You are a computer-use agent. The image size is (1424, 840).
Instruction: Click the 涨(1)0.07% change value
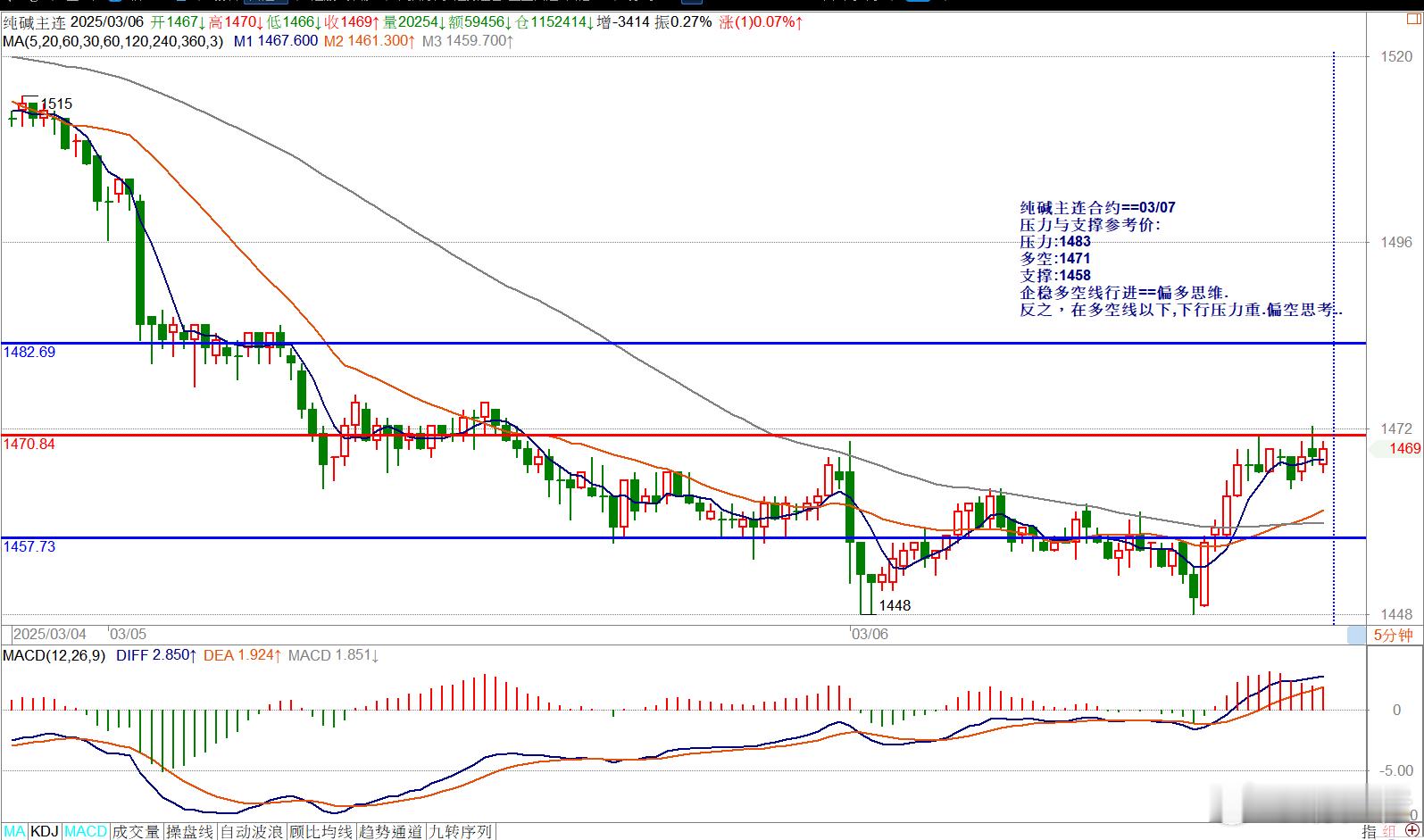761,21
